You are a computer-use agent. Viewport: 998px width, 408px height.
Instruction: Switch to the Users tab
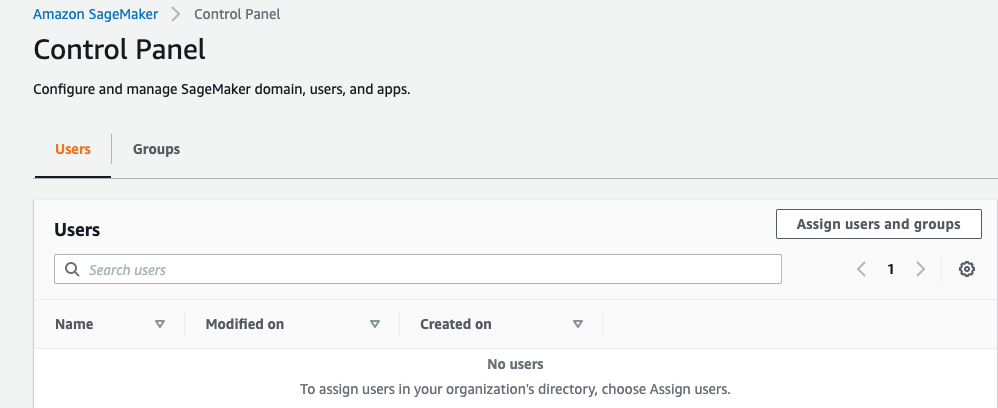coord(72,149)
